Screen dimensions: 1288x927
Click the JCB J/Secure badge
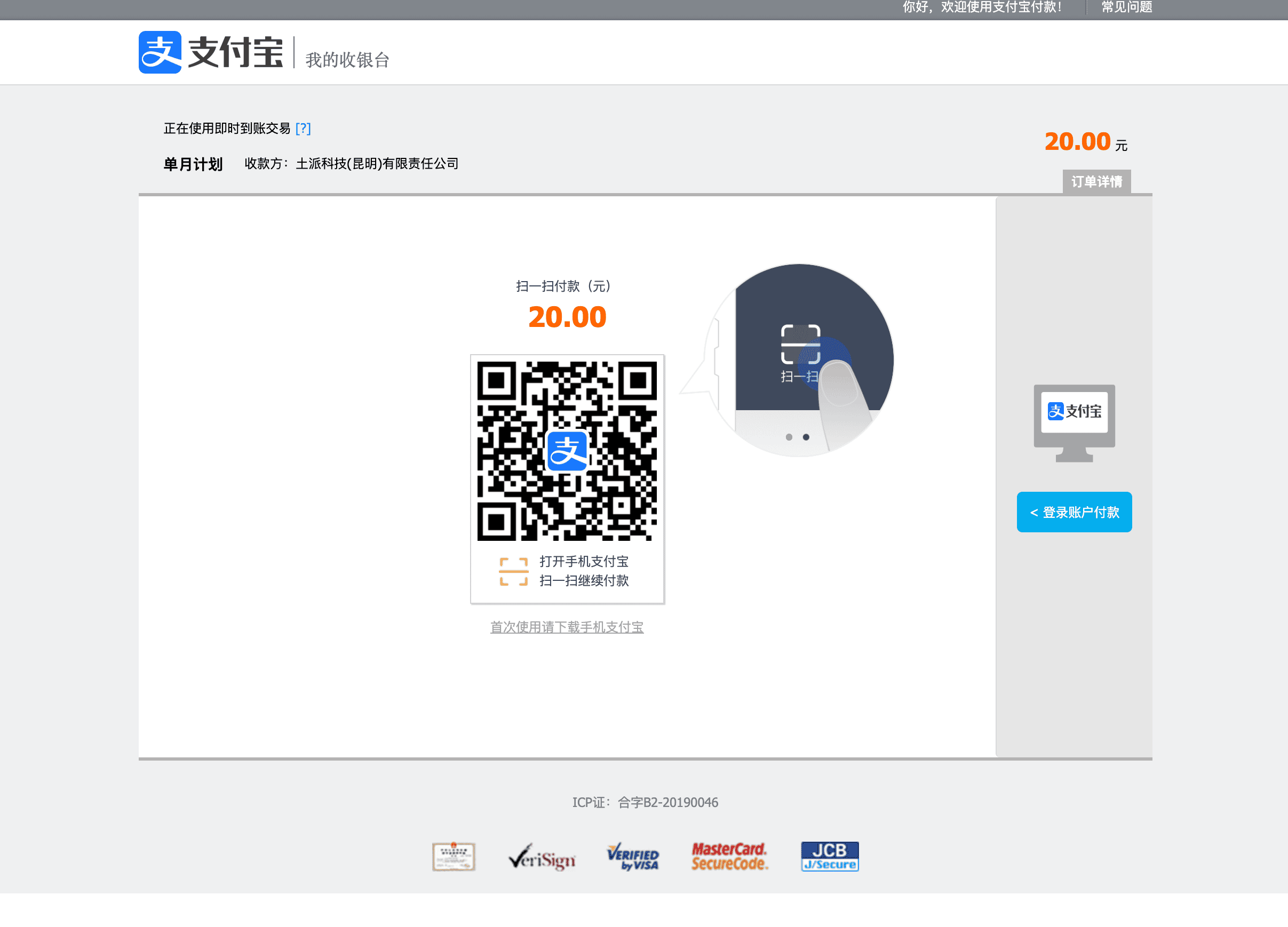(830, 857)
